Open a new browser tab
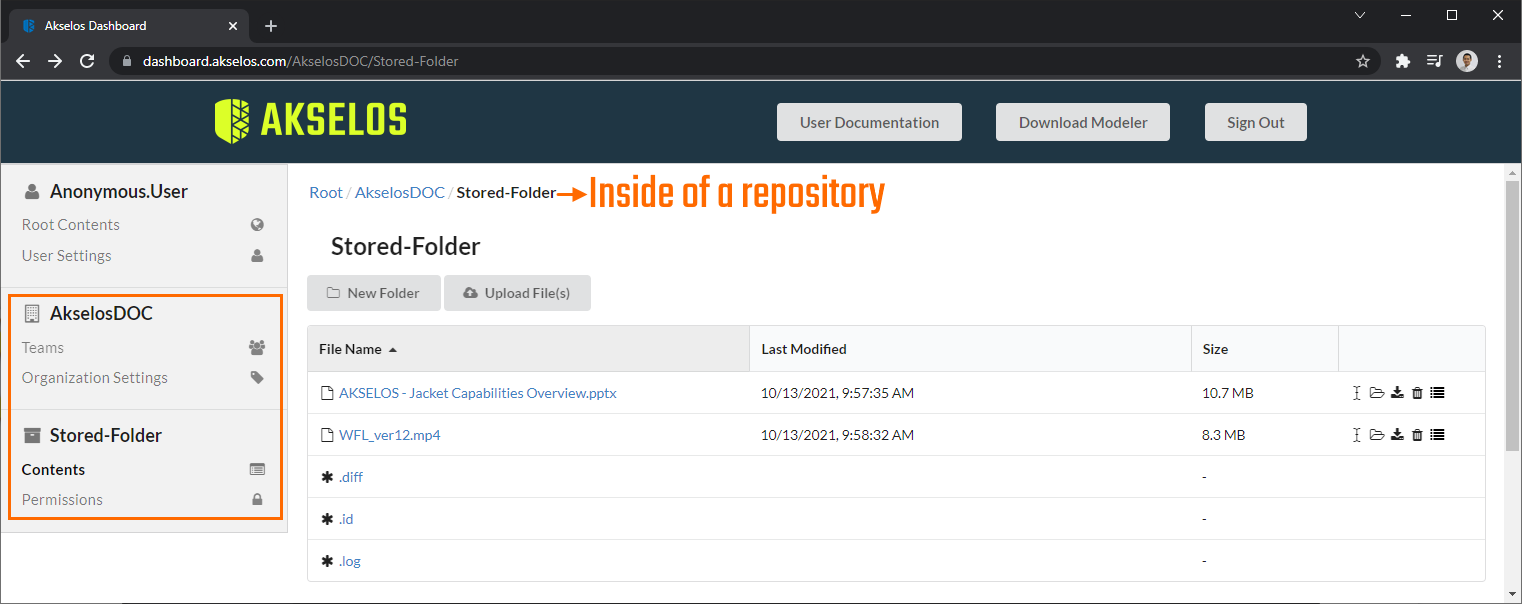Viewport: 1522px width, 604px height. click(270, 26)
